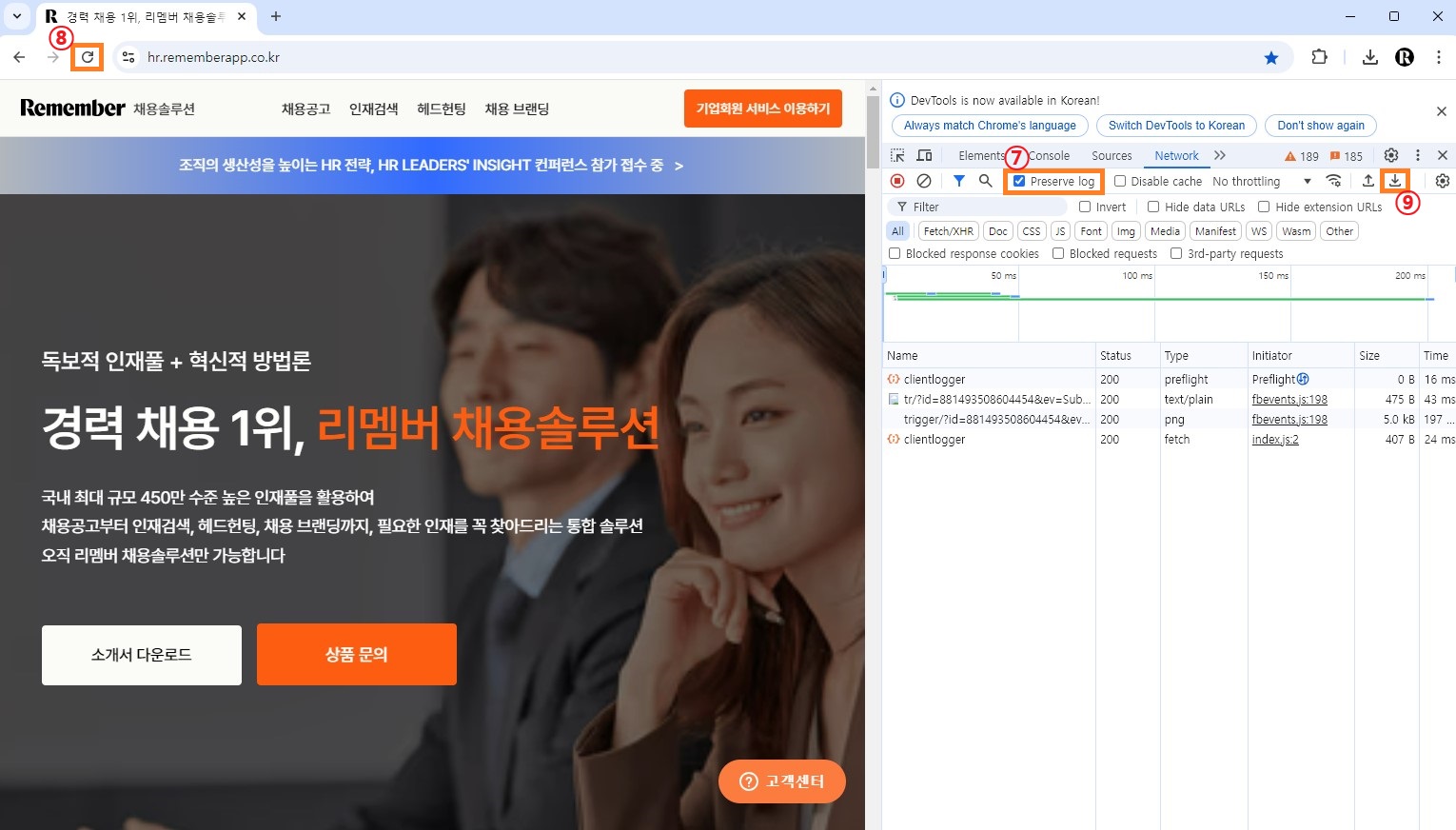Select the Network tab

coord(1176,156)
